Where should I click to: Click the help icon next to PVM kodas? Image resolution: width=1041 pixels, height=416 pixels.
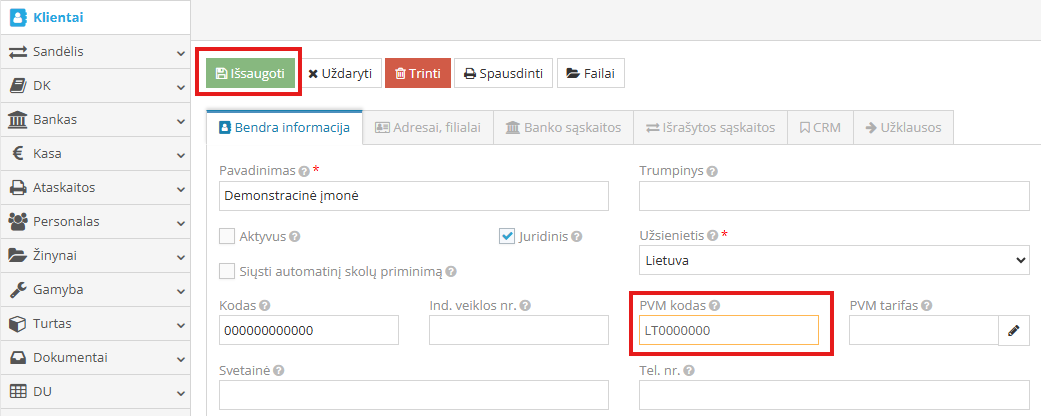tap(715, 306)
